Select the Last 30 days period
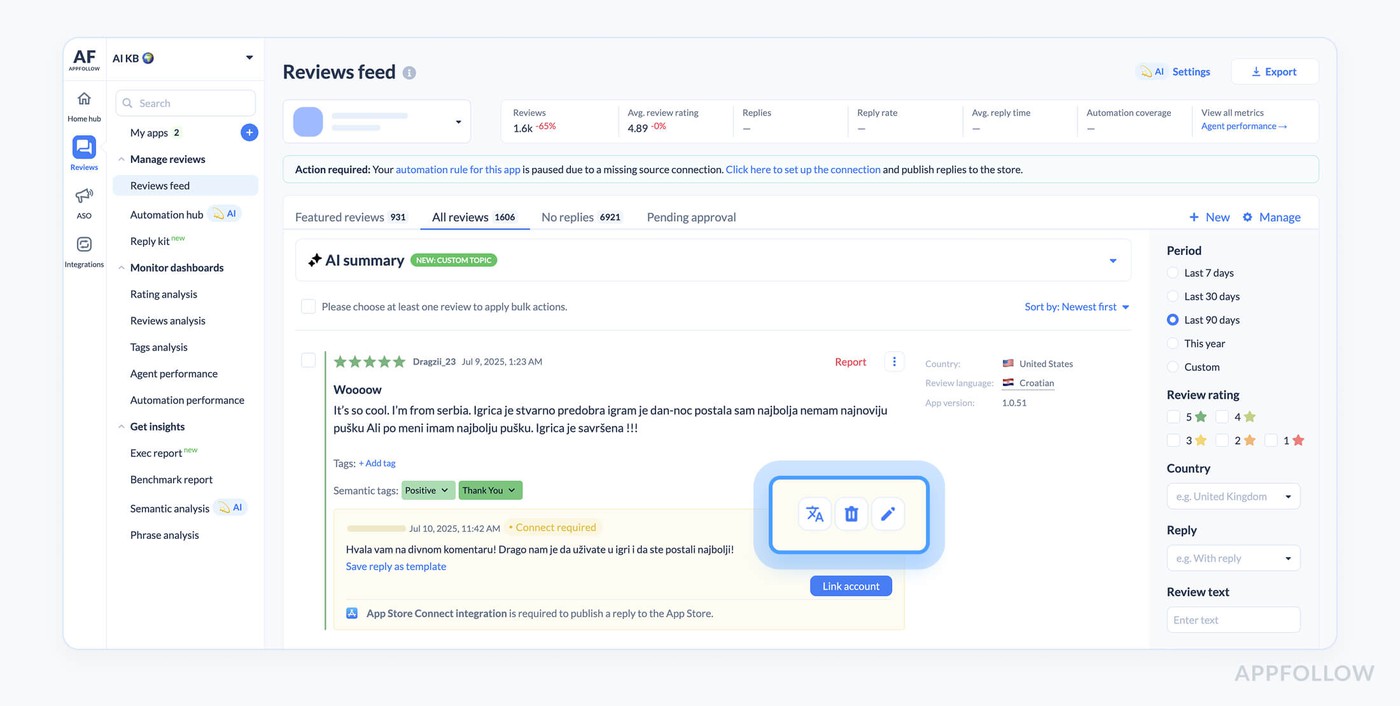This screenshot has width=1400, height=706. (1173, 296)
